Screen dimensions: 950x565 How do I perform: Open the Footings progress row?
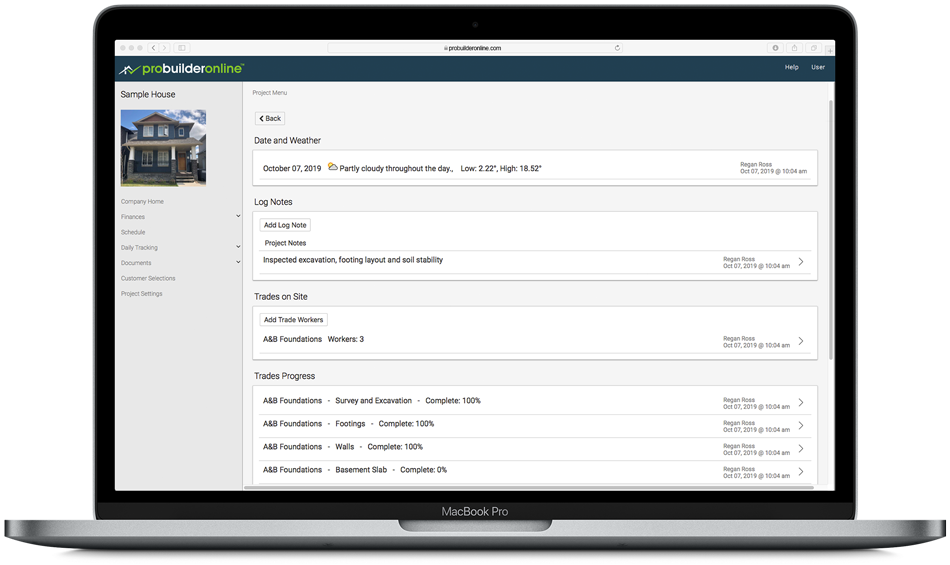coord(534,426)
